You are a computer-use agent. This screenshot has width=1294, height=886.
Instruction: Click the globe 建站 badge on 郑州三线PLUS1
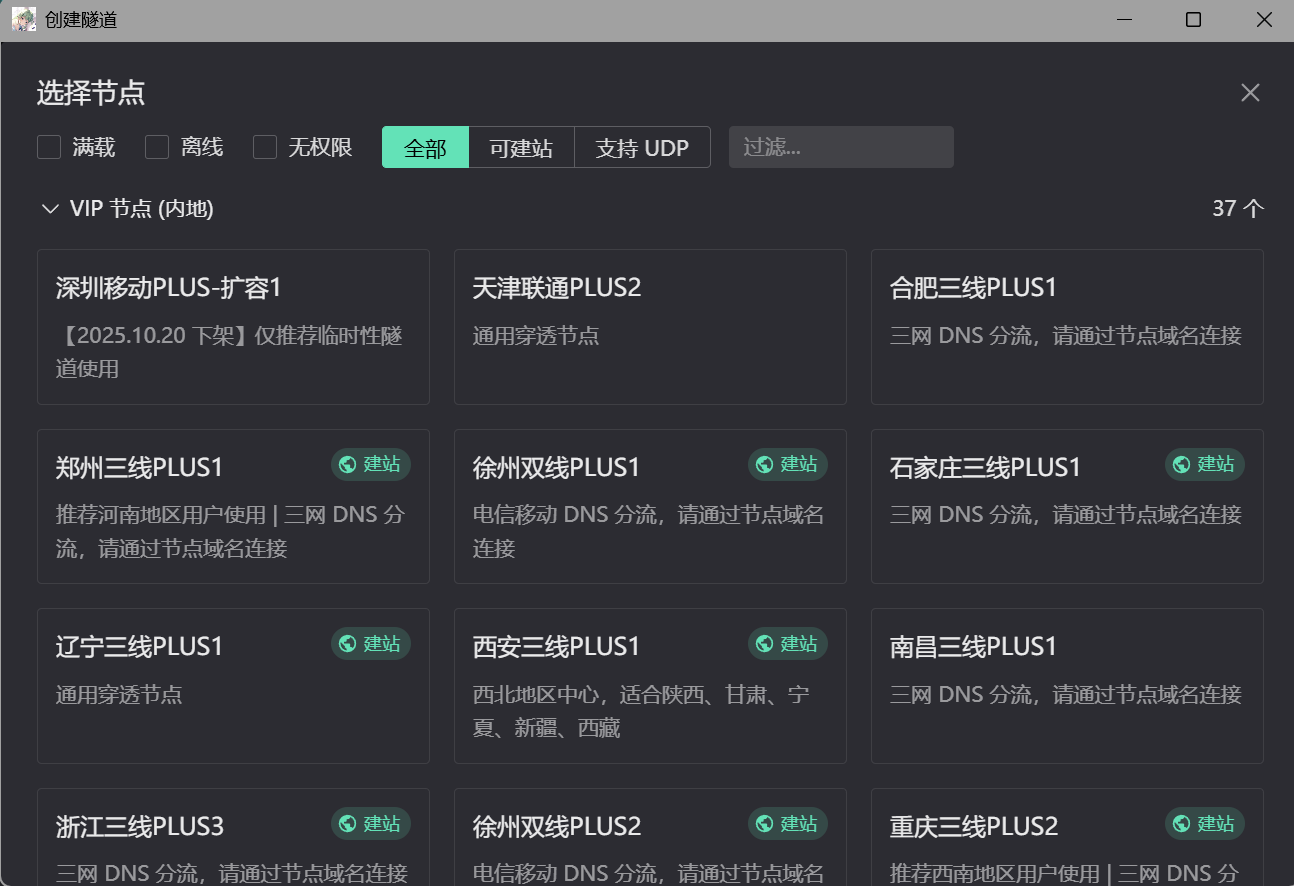pos(371,464)
